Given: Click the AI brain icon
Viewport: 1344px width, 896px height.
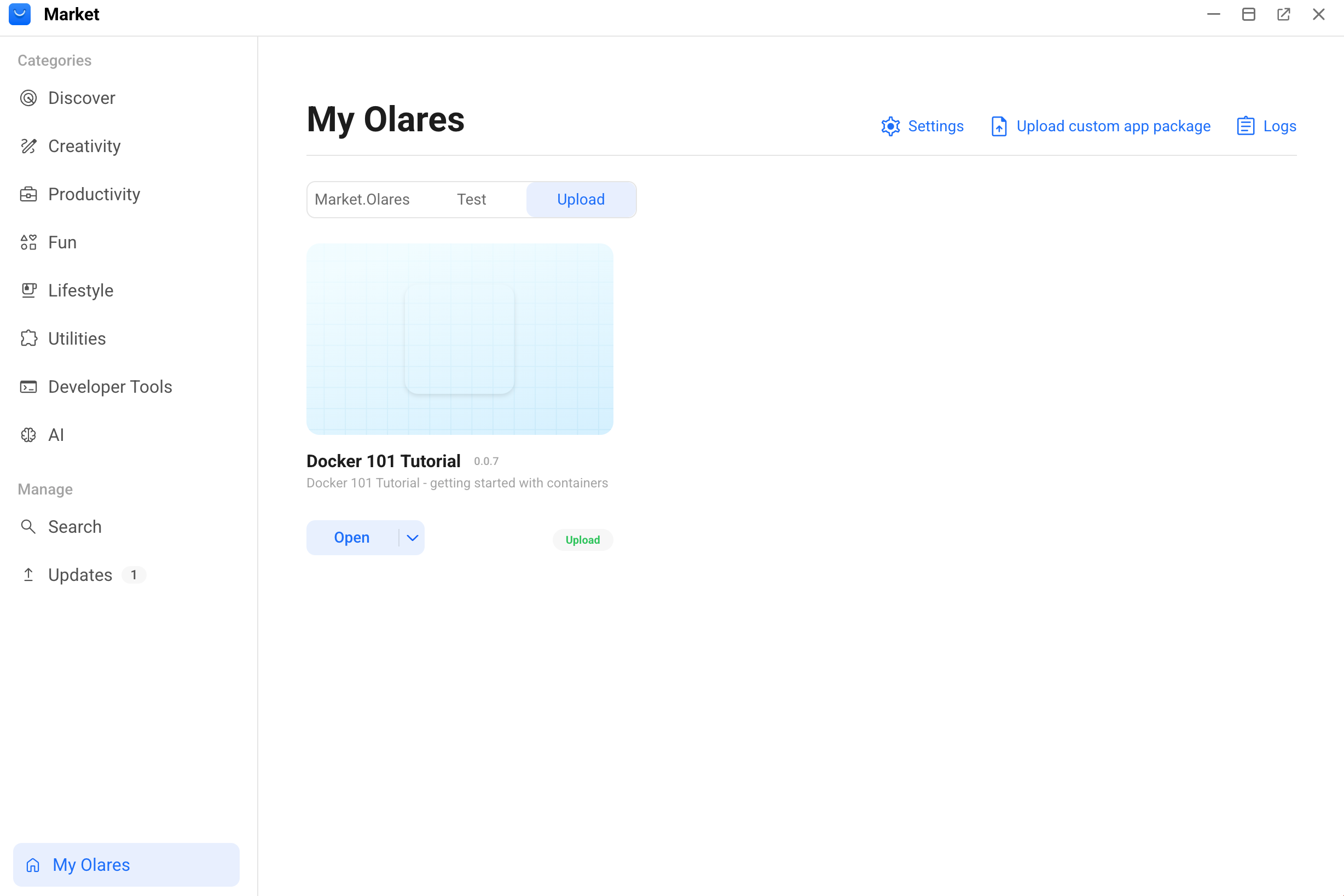Looking at the screenshot, I should pyautogui.click(x=28, y=435).
